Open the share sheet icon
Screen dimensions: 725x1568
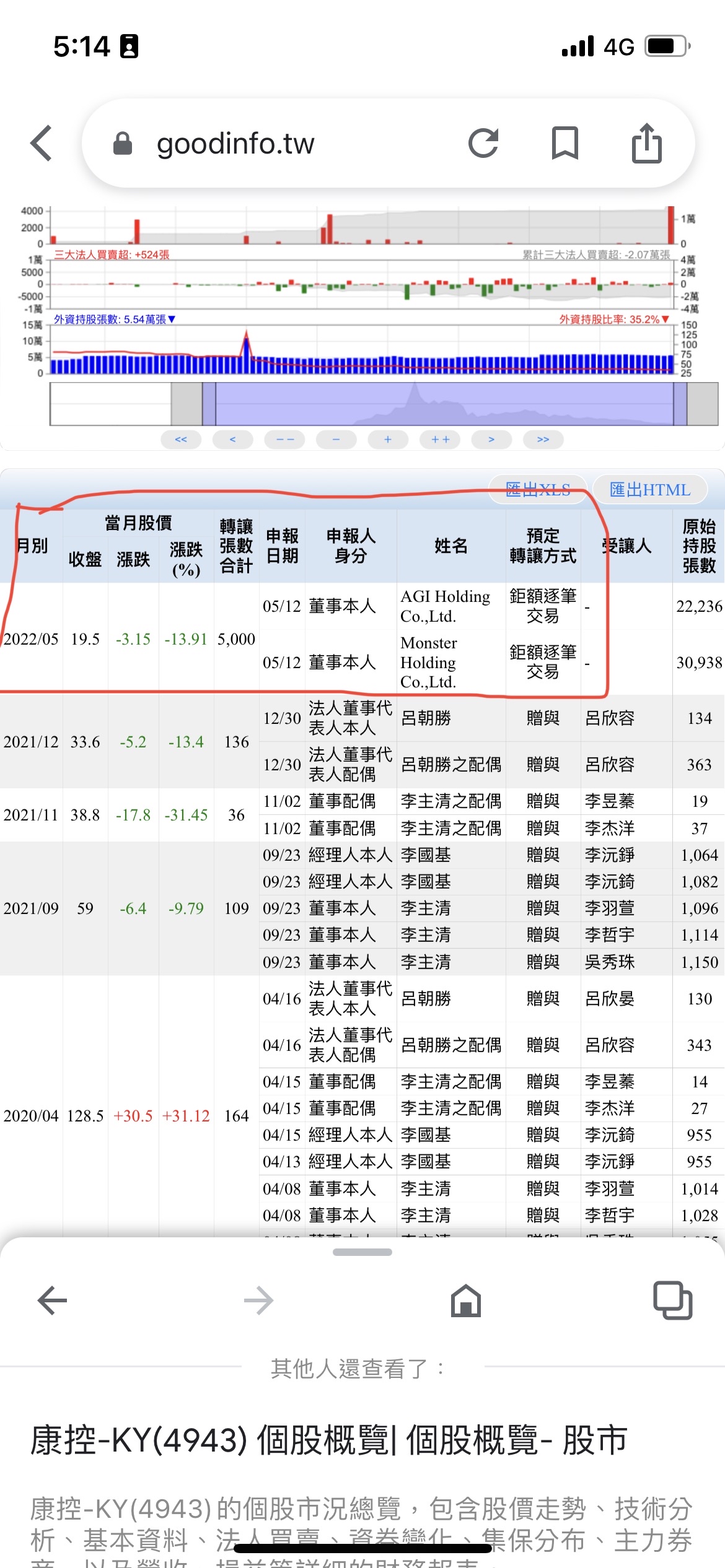[x=646, y=143]
